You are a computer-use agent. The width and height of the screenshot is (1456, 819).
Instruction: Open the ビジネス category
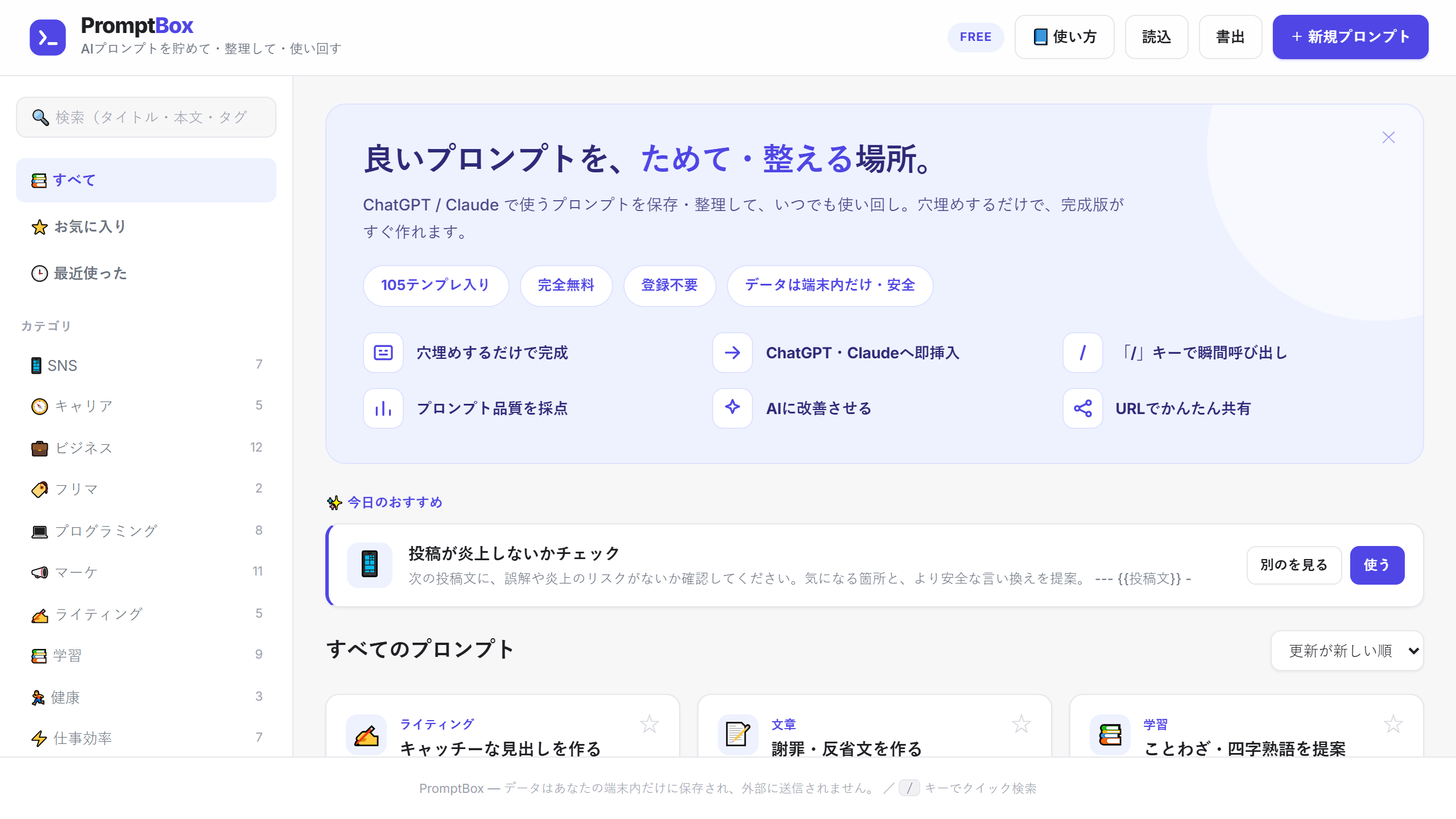pyautogui.click(x=146, y=448)
